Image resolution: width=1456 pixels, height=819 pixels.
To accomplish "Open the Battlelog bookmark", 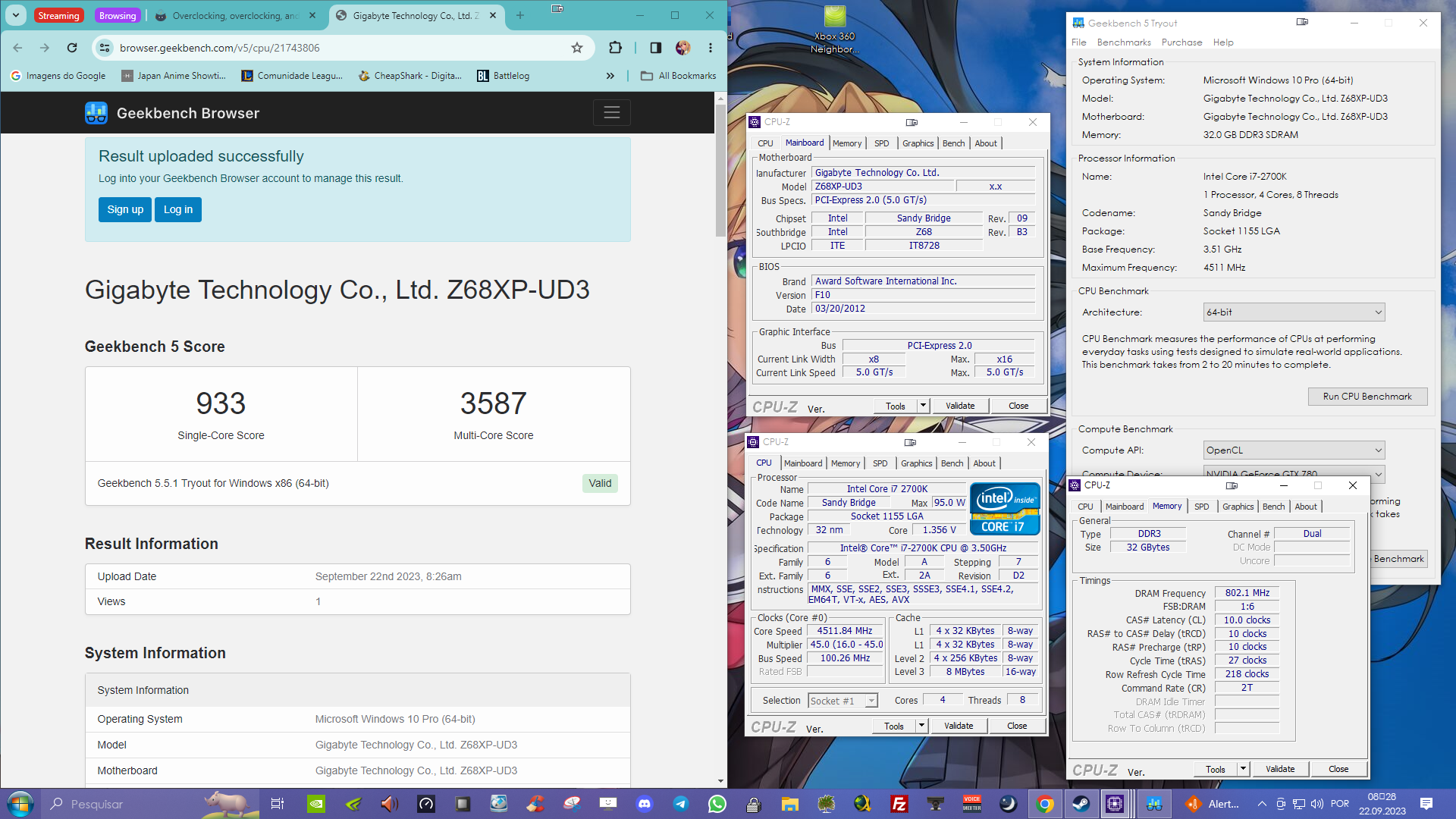I will click(x=504, y=76).
